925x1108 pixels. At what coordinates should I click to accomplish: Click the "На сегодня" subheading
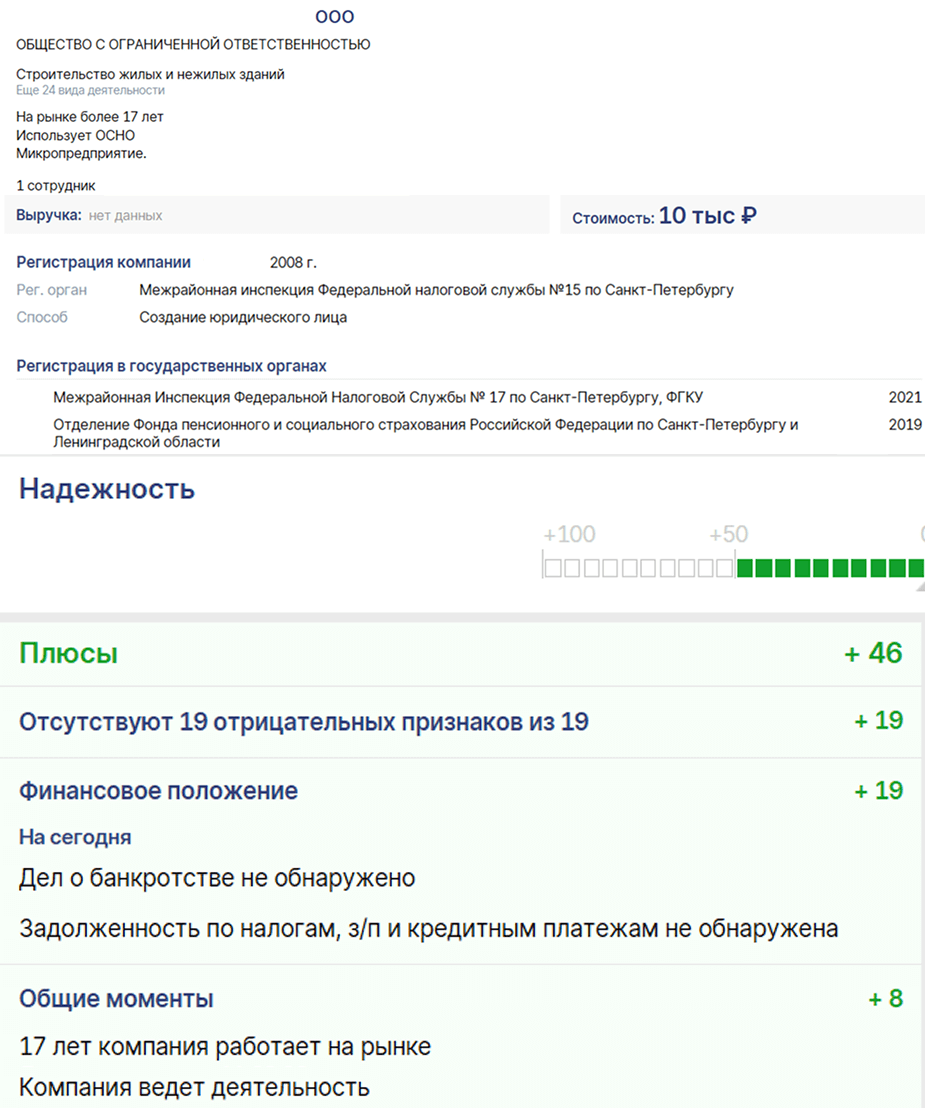click(x=75, y=837)
